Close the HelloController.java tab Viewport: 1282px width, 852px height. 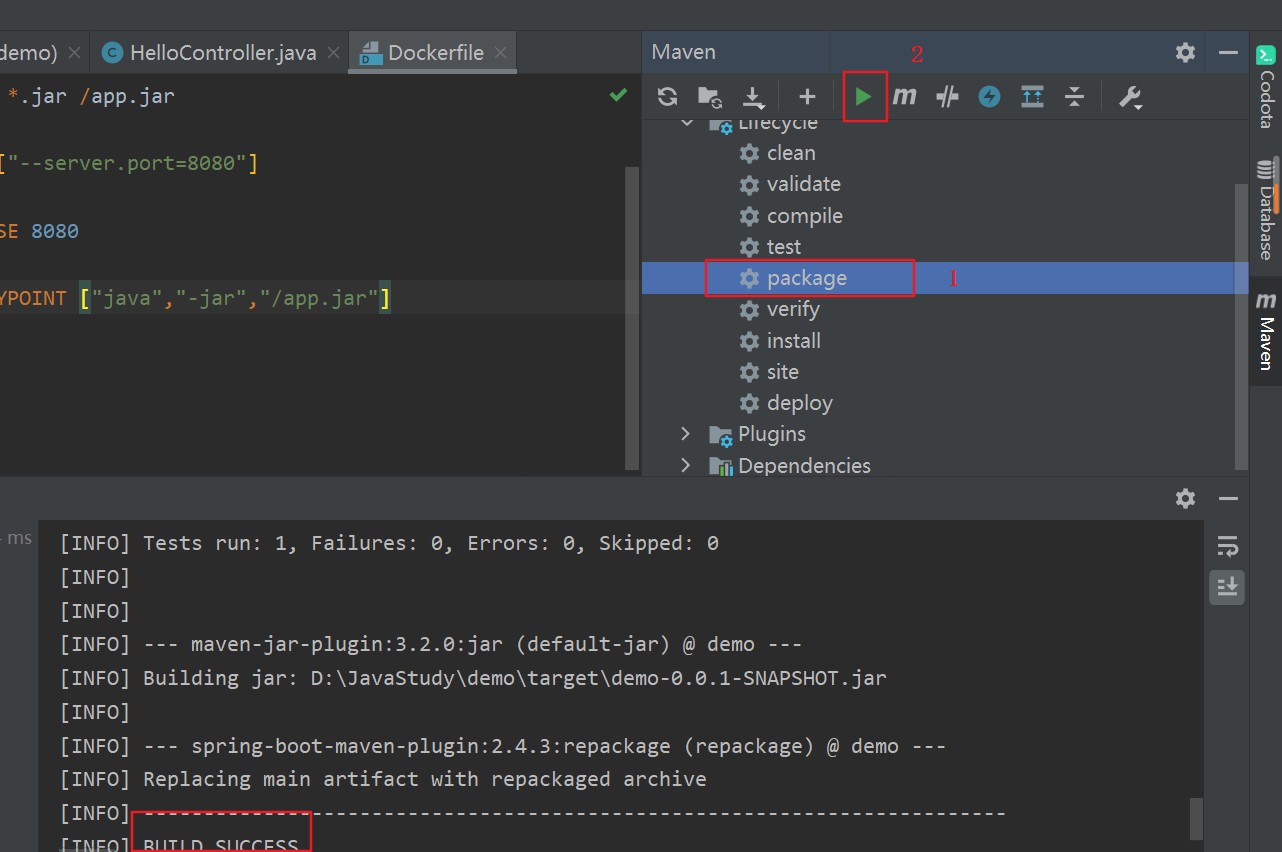(x=334, y=53)
